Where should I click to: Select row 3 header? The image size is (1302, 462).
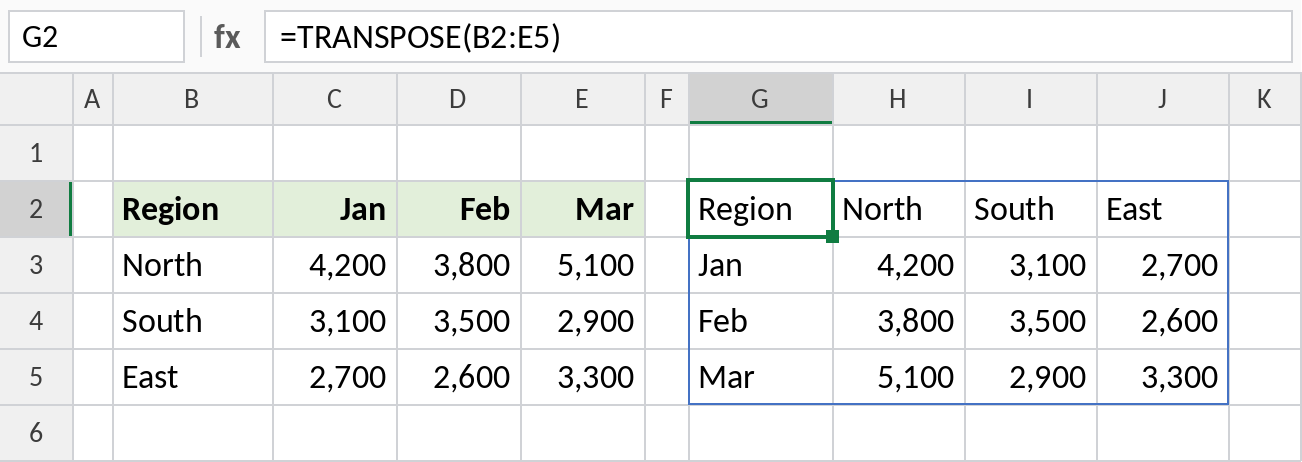click(37, 265)
